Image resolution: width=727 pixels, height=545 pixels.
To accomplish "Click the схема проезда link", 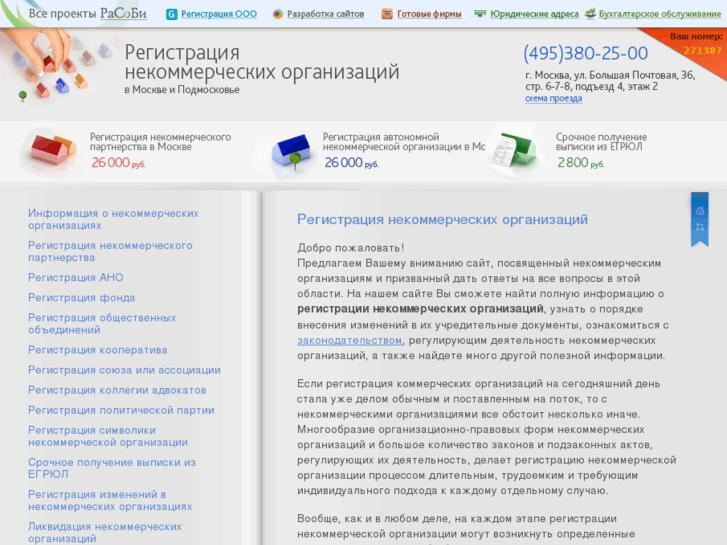I will 554,98.
